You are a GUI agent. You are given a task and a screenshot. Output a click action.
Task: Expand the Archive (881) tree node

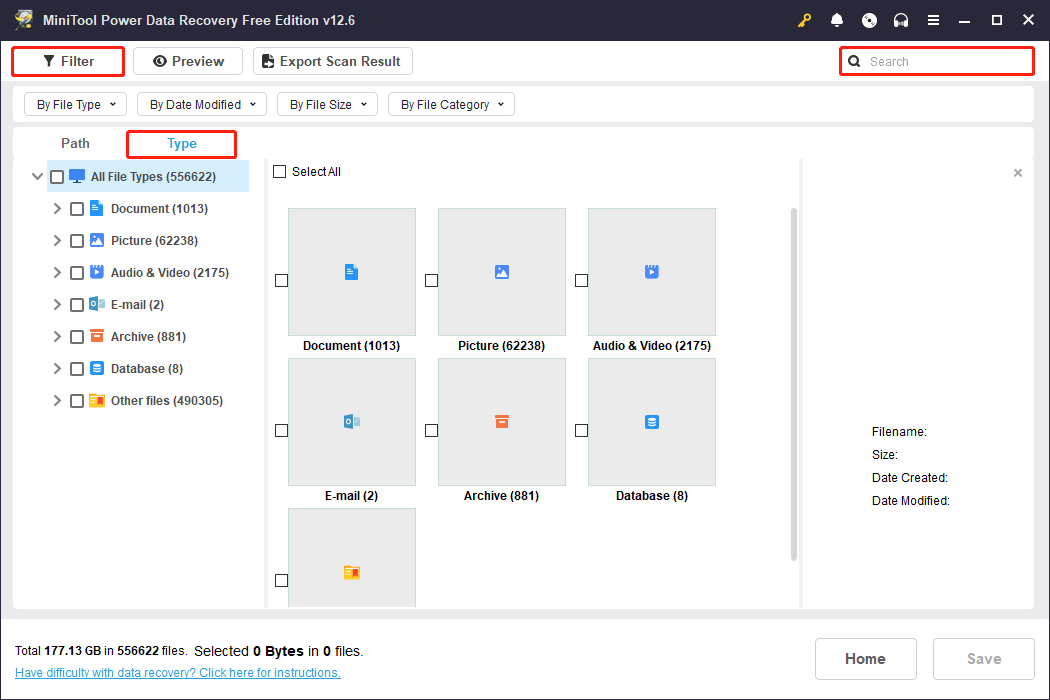coord(57,336)
